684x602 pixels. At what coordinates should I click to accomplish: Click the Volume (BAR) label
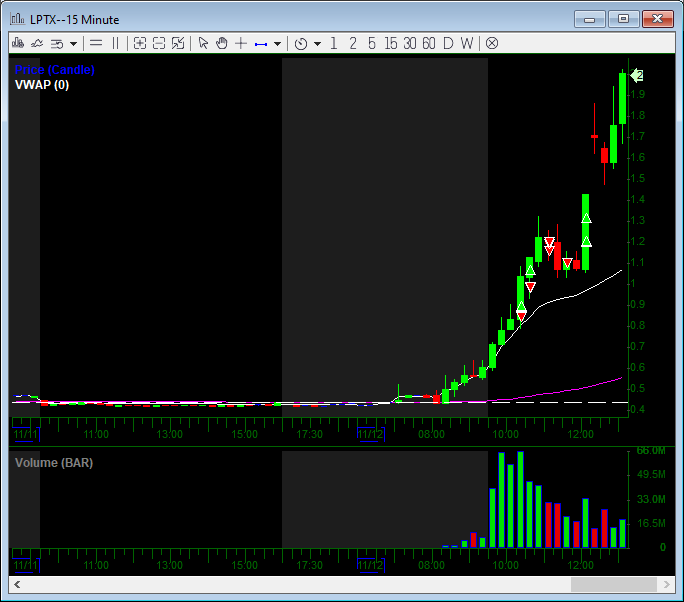[x=54, y=463]
